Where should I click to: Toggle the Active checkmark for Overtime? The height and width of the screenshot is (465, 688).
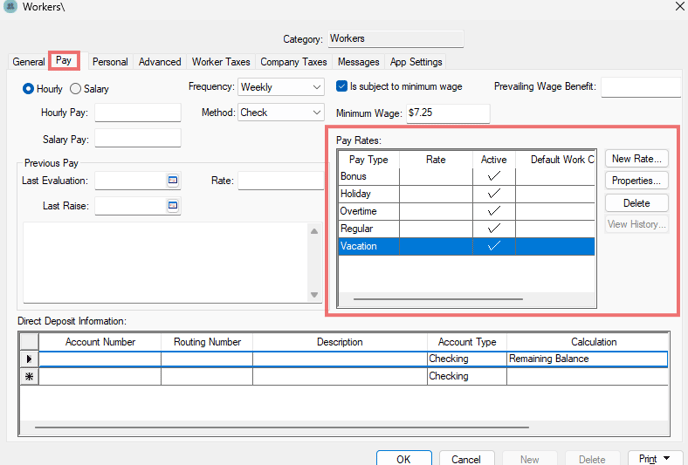(493, 212)
